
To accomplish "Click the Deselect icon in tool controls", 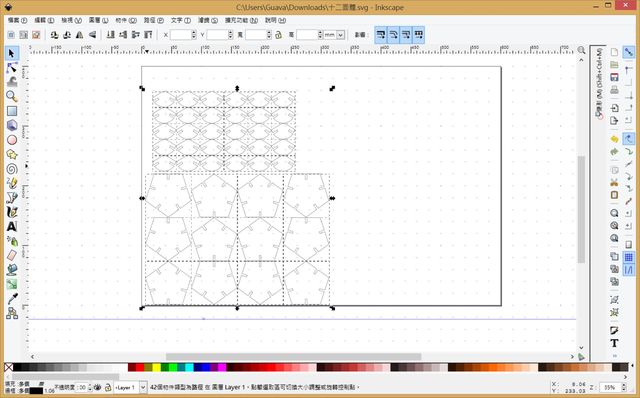I will [36, 35].
